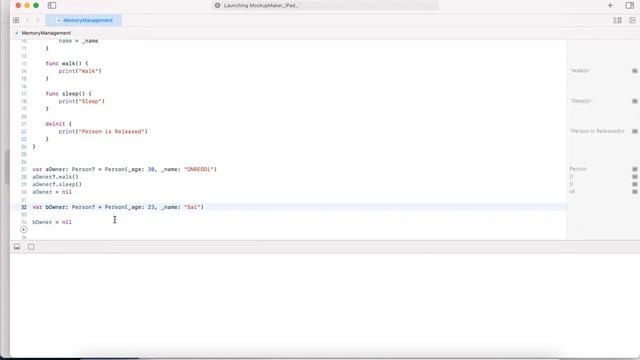This screenshot has width=640, height=360.
Task: Open the editor layout options
Action: point(617,20)
